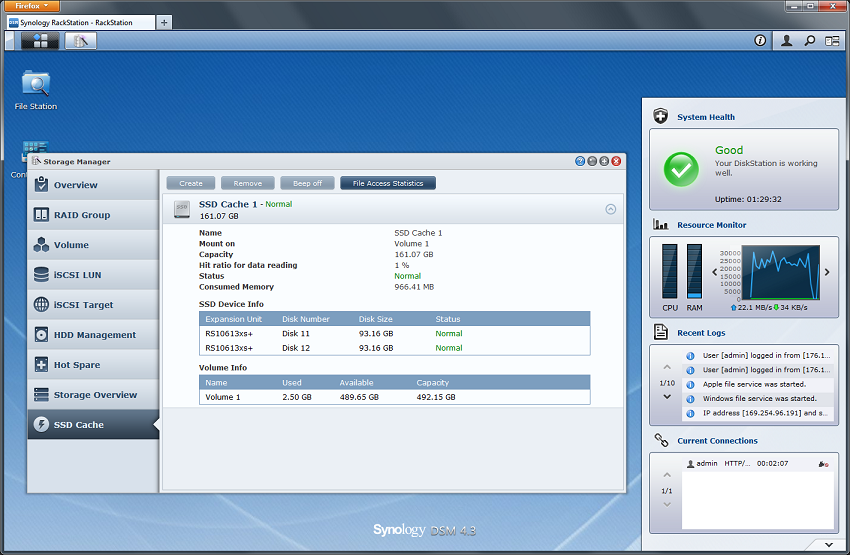Open Volume section

click(x=93, y=245)
